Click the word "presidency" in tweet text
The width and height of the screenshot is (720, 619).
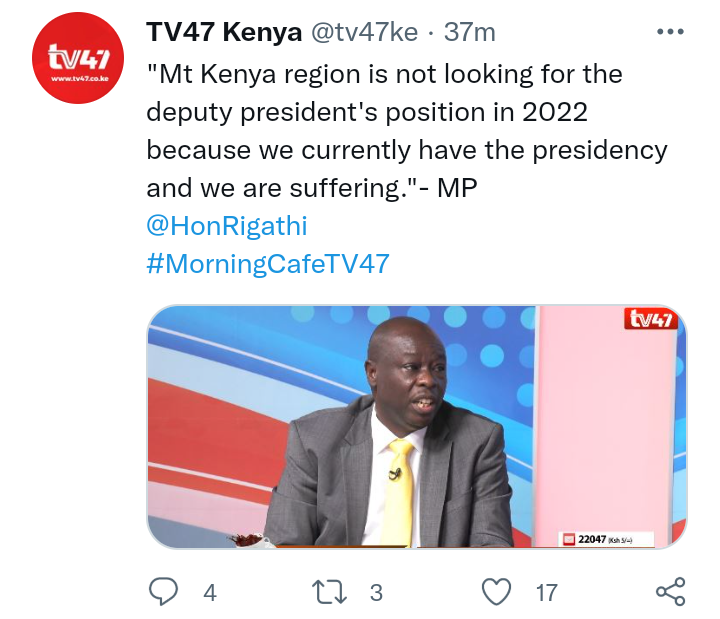point(600,151)
